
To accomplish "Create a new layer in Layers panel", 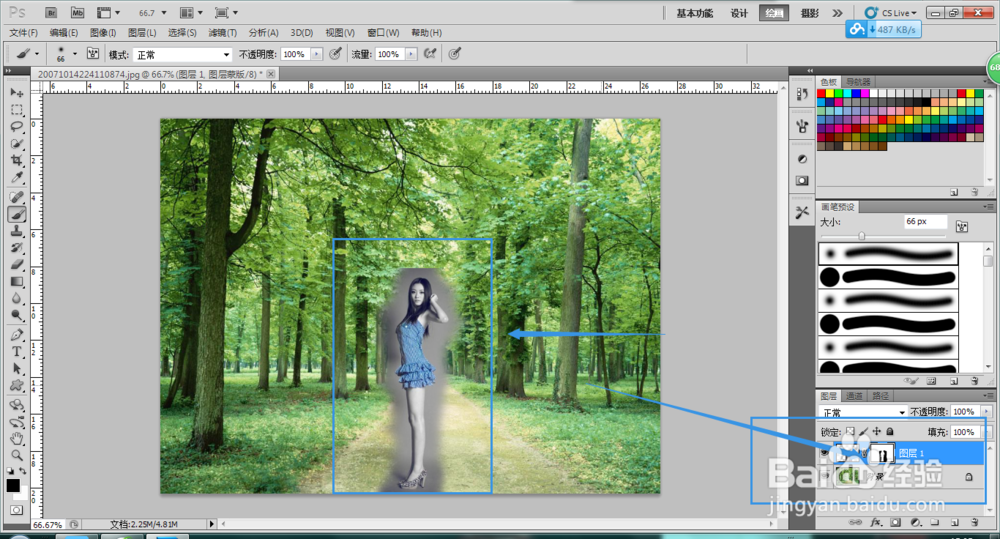I will (955, 522).
